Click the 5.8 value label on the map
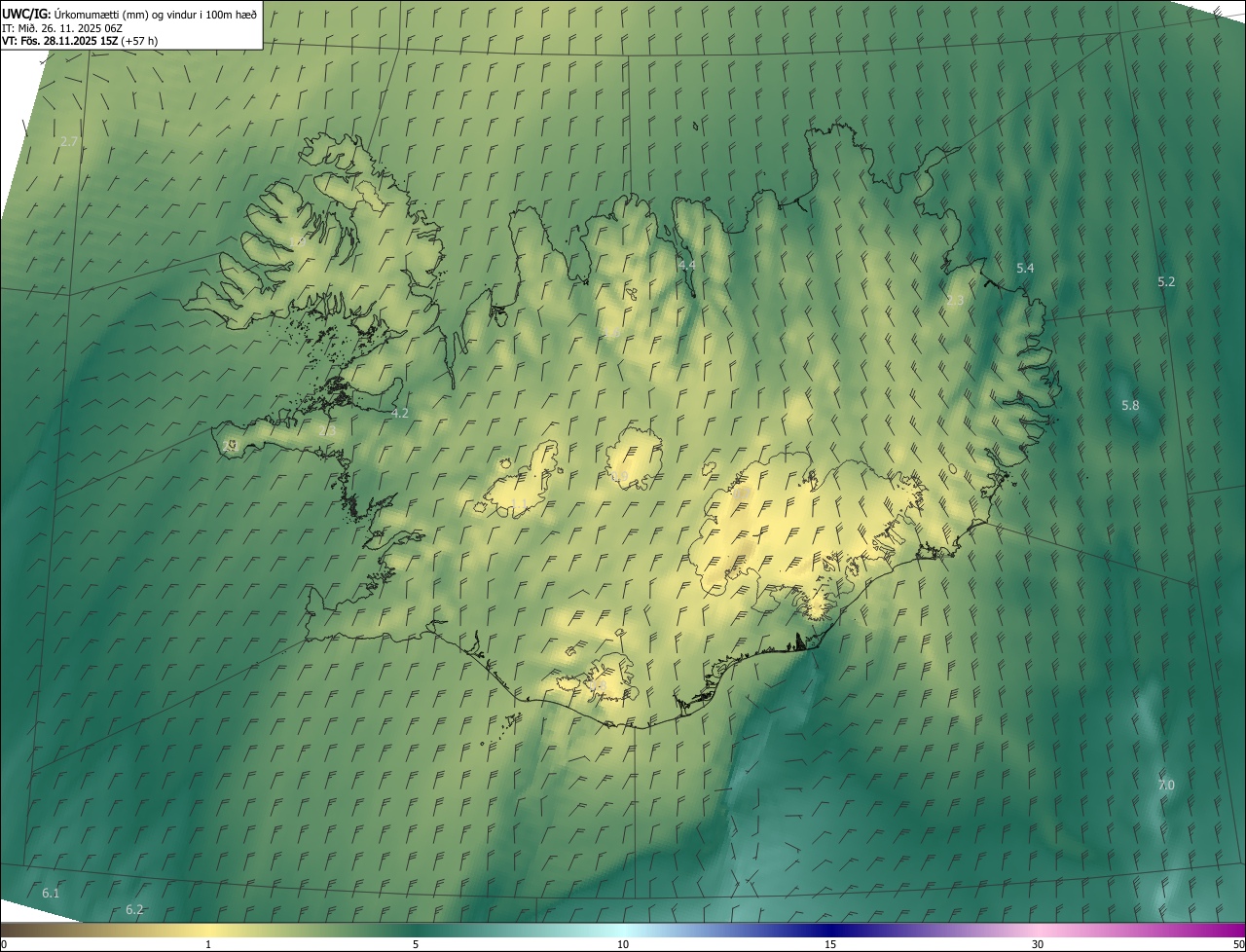 [1130, 405]
